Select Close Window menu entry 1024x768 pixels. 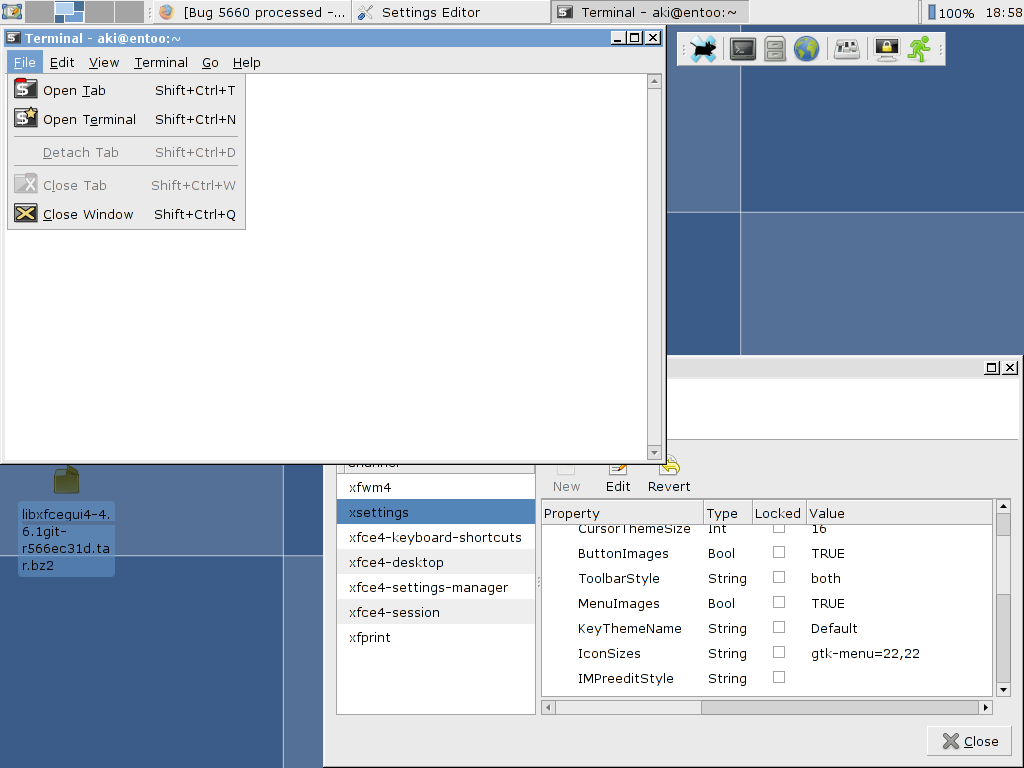pyautogui.click(x=88, y=214)
